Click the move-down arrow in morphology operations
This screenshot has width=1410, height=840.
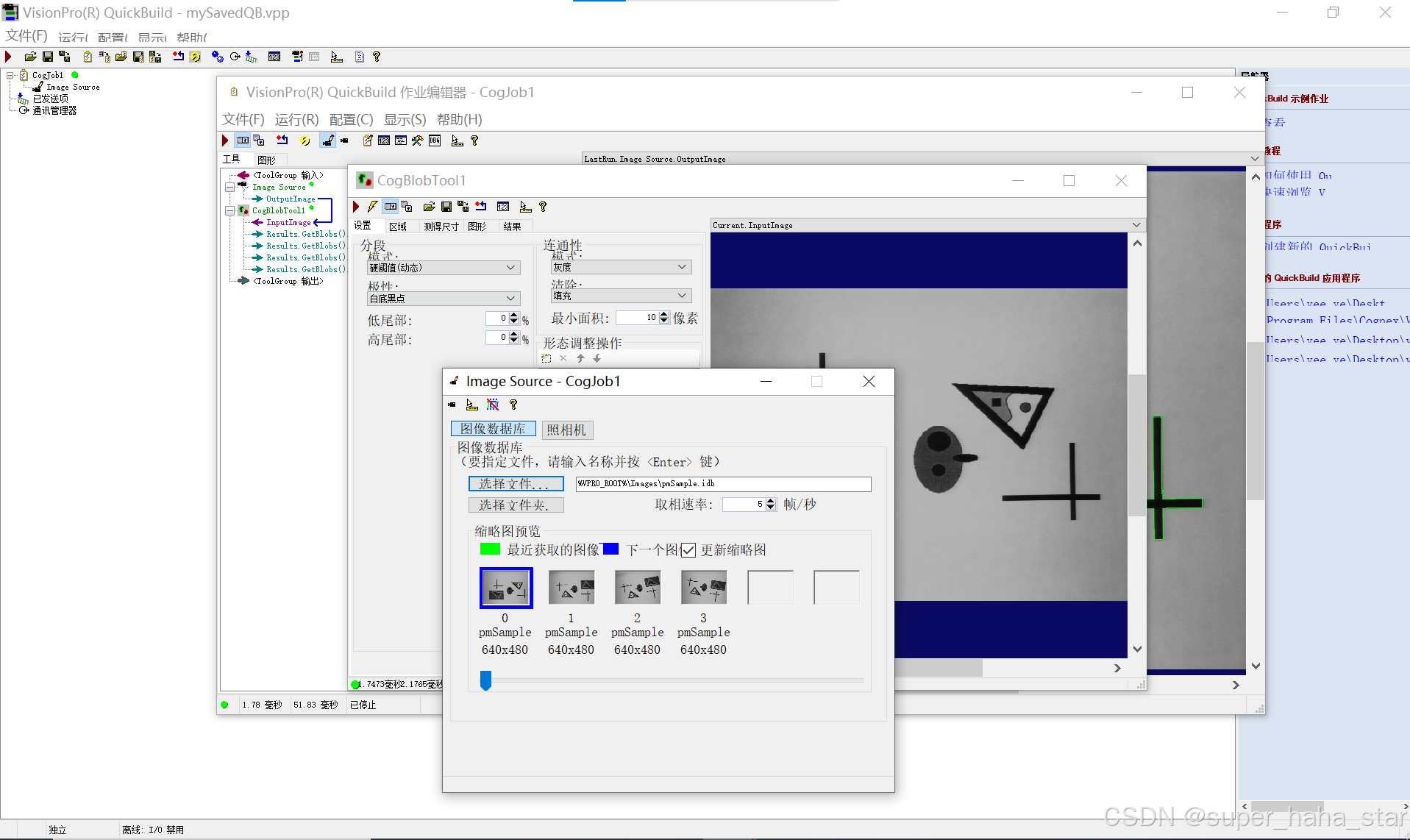597,358
